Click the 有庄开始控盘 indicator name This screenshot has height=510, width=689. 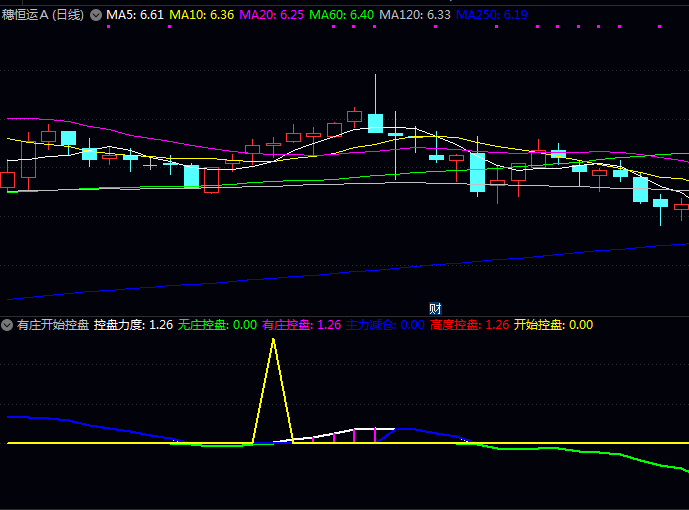52,325
